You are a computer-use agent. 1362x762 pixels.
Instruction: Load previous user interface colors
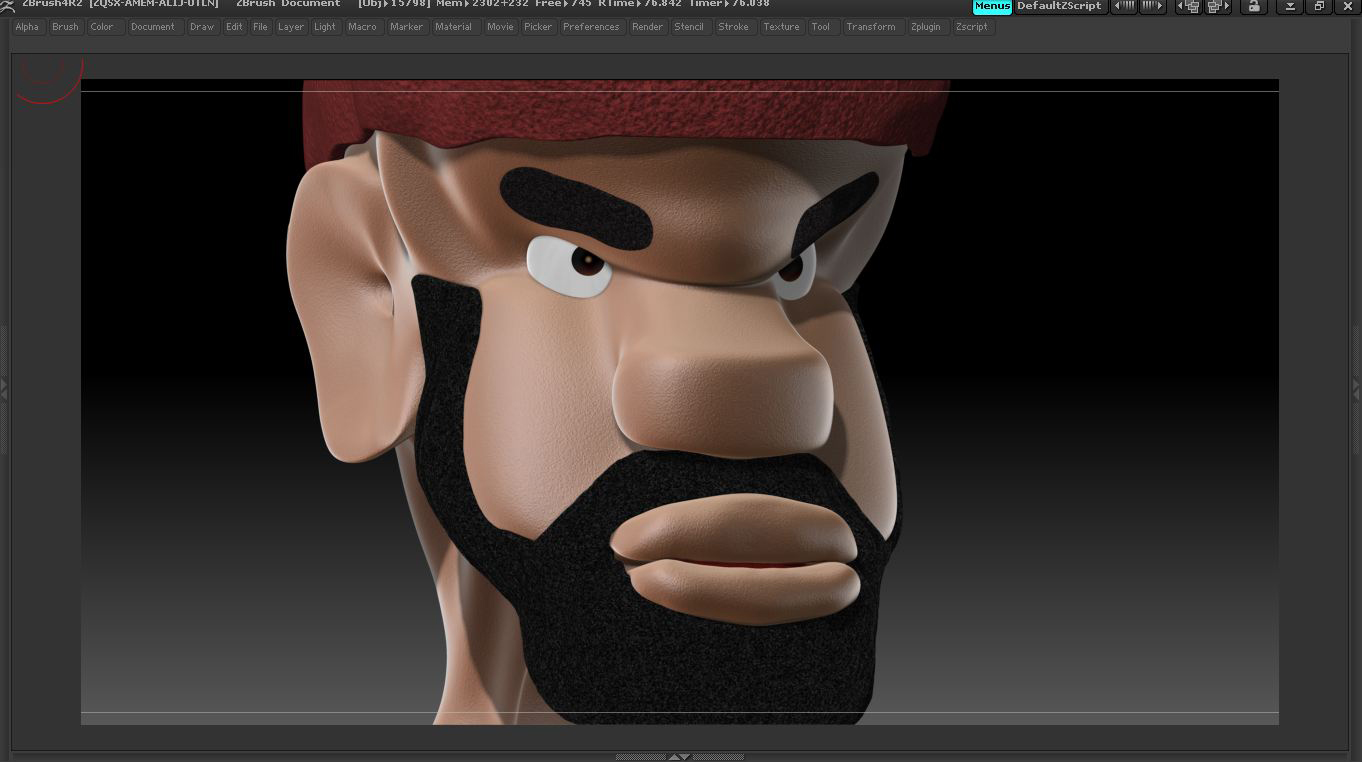[x=1124, y=6]
